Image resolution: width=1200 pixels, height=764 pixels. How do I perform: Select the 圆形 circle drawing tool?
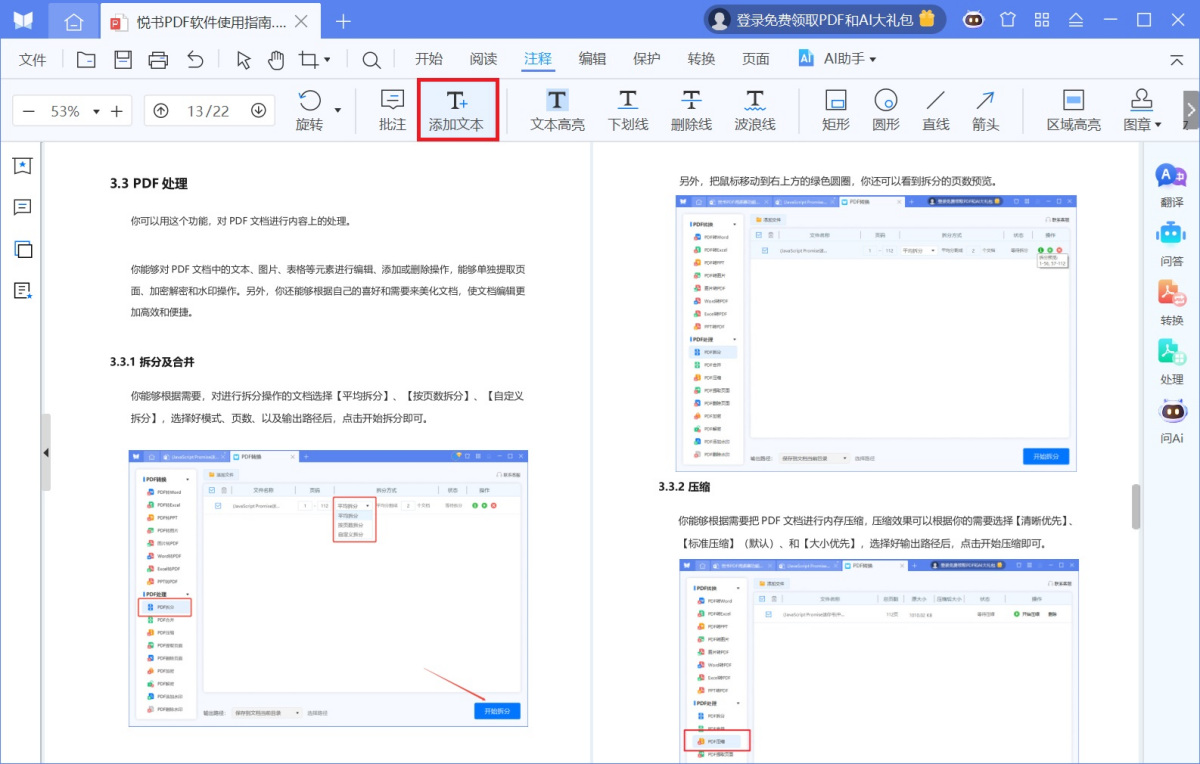coord(885,108)
